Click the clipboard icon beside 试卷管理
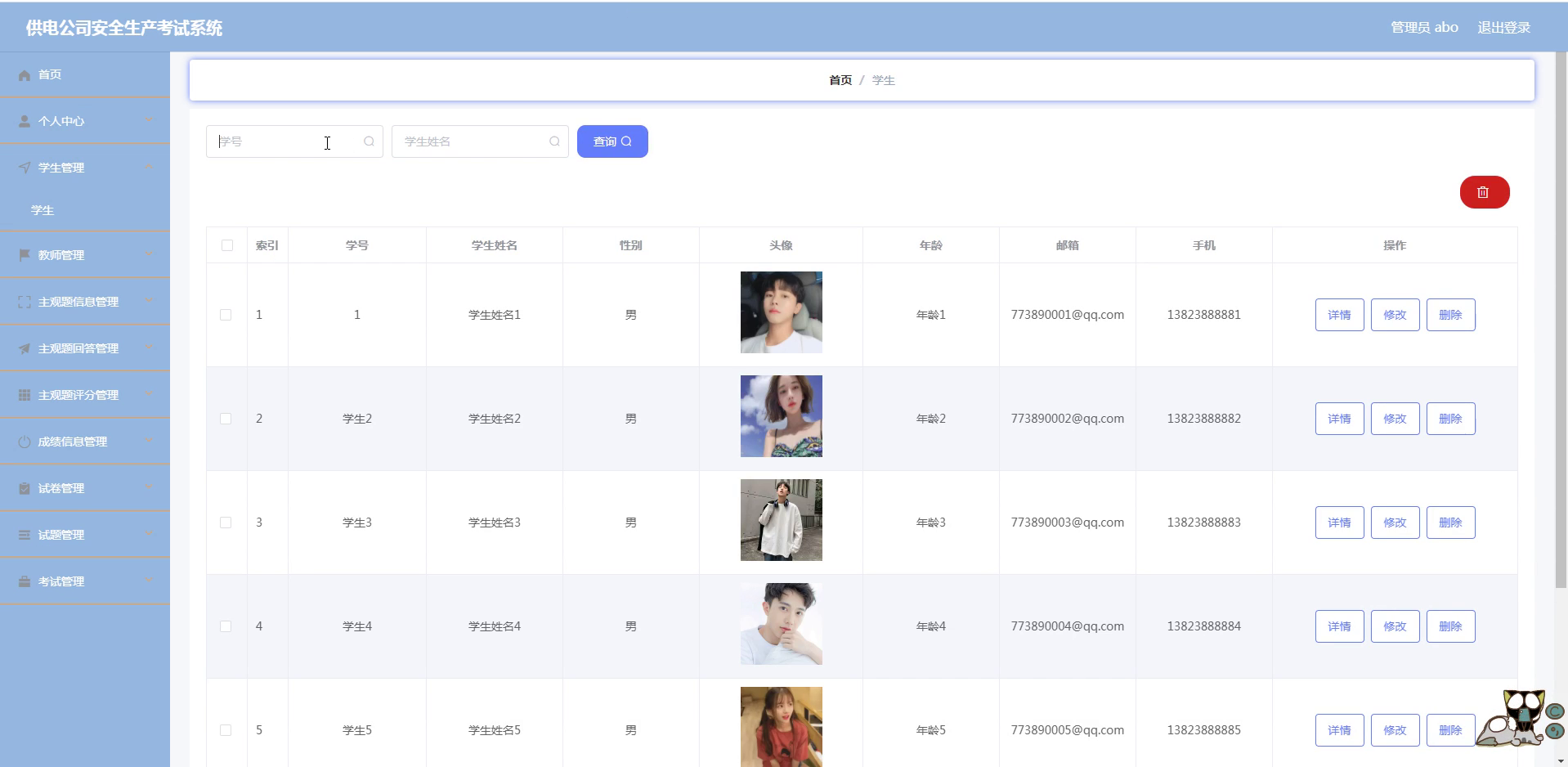 coord(25,488)
